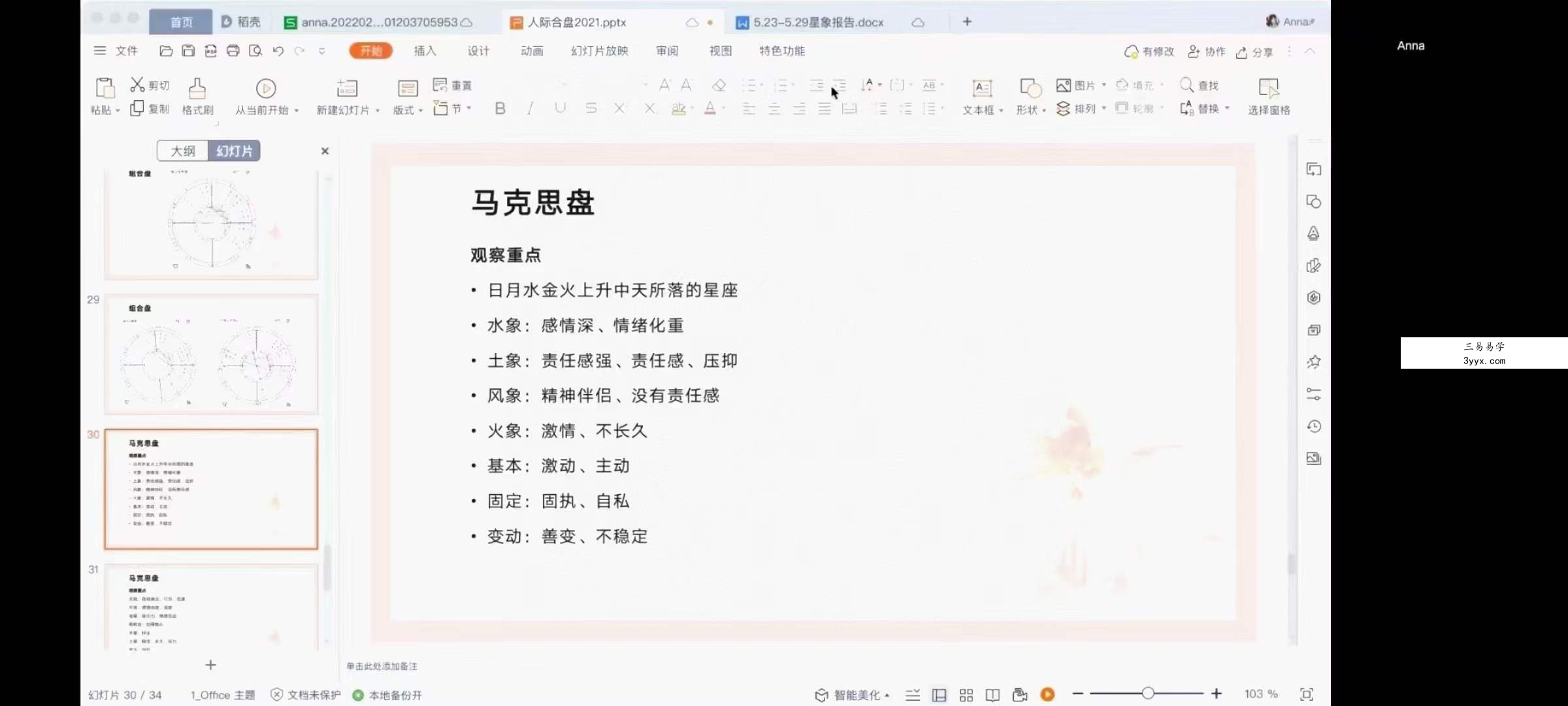
Task: Switch the panel to 幻灯片 slides view
Action: point(235,151)
